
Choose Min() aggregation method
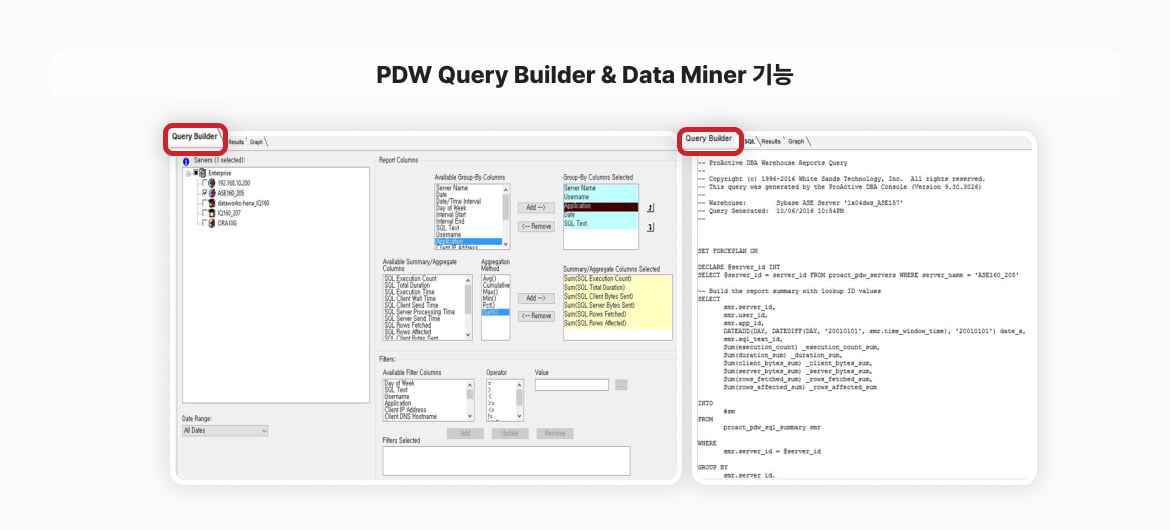[489, 299]
